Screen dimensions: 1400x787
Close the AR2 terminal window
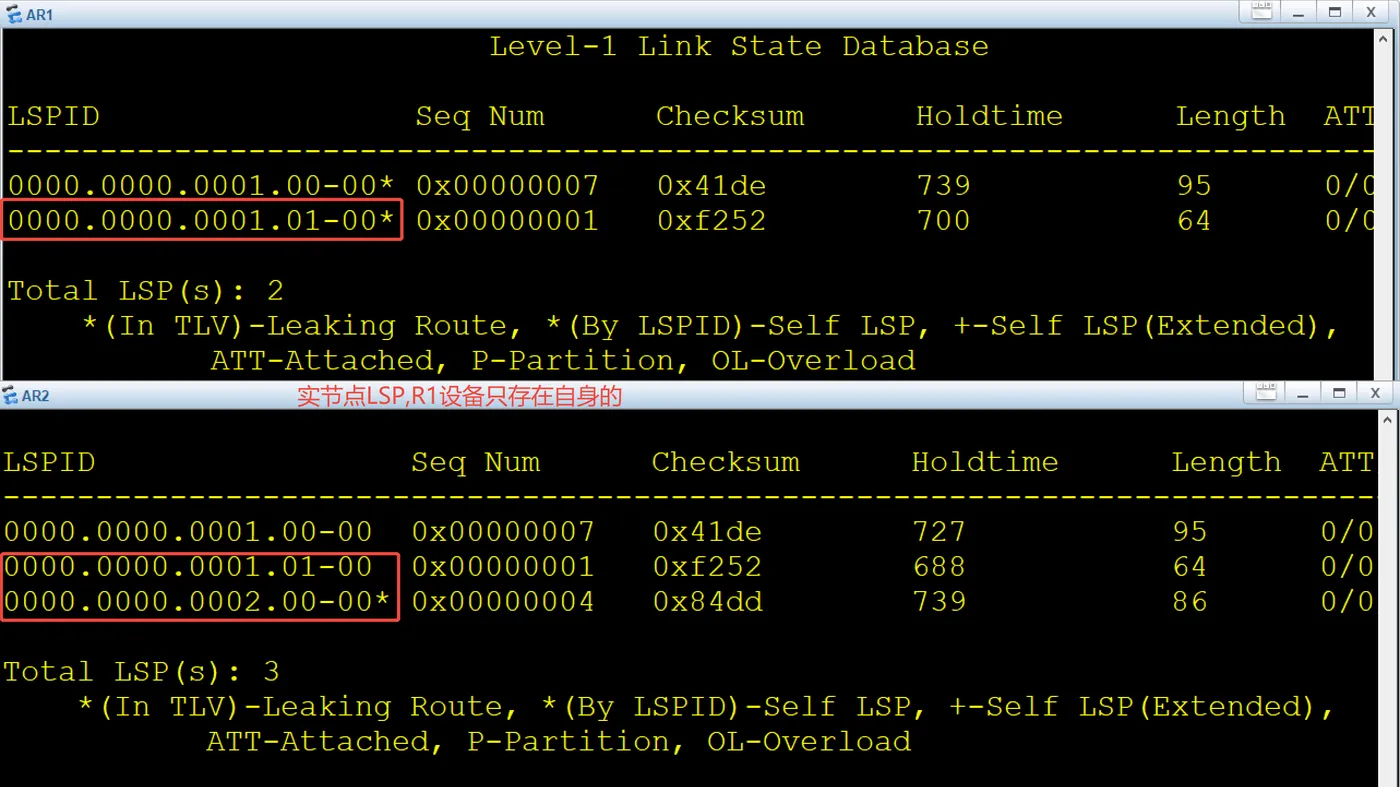pyautogui.click(x=1375, y=392)
